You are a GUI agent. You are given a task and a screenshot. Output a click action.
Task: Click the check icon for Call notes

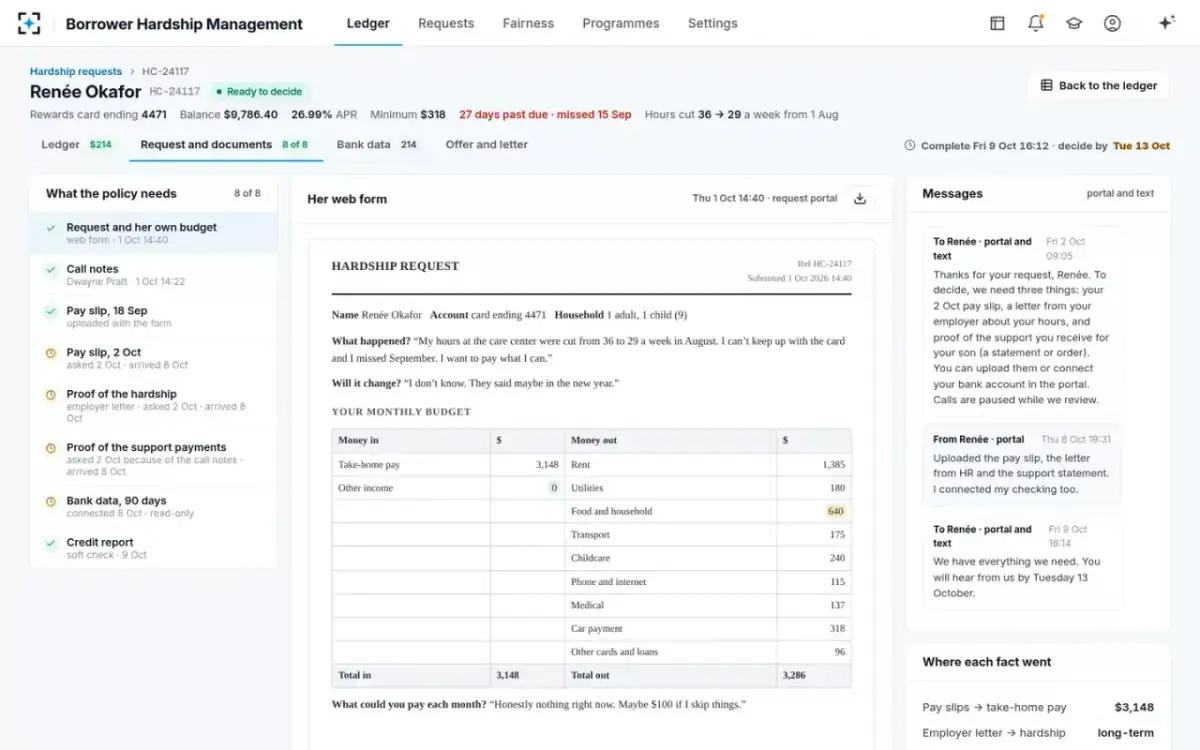51,270
